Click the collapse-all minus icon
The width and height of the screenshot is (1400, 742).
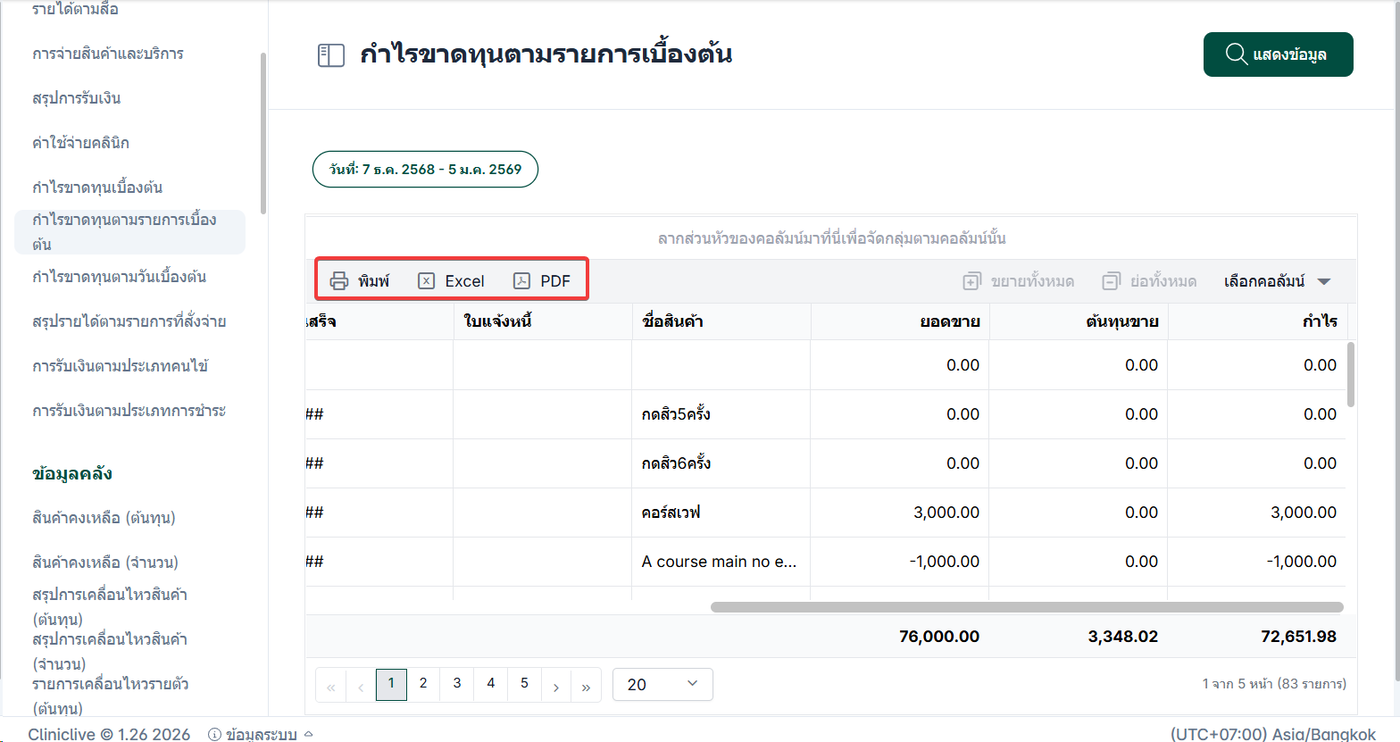click(x=1111, y=282)
